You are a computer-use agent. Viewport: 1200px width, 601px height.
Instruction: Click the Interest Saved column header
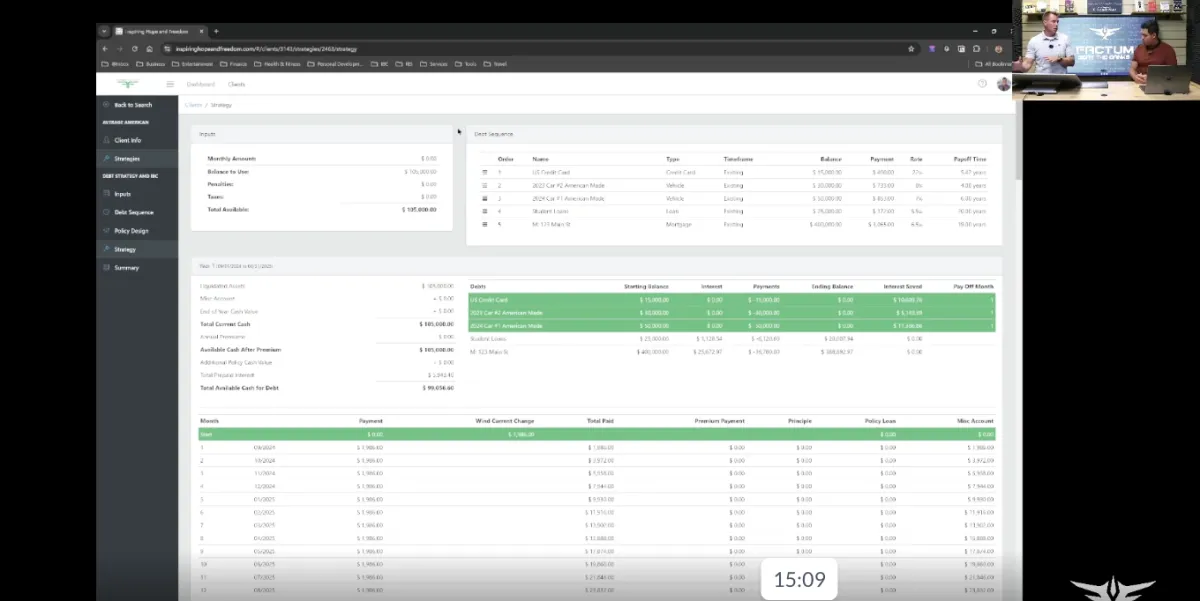coord(902,286)
